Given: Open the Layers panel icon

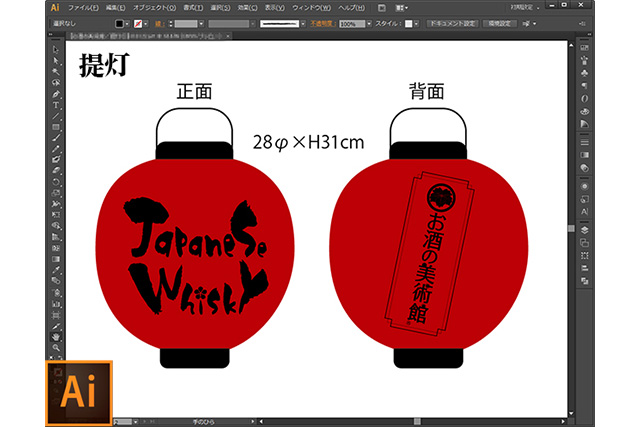Looking at the screenshot, I should tap(584, 230).
